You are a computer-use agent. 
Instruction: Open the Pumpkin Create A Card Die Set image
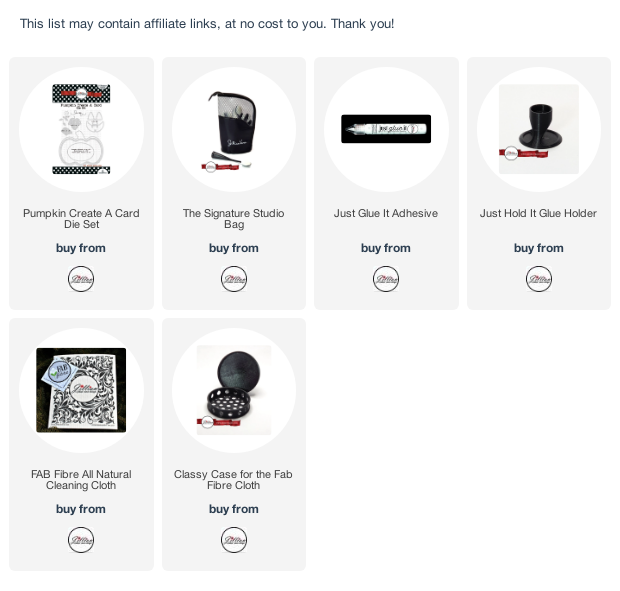[x=81, y=129]
